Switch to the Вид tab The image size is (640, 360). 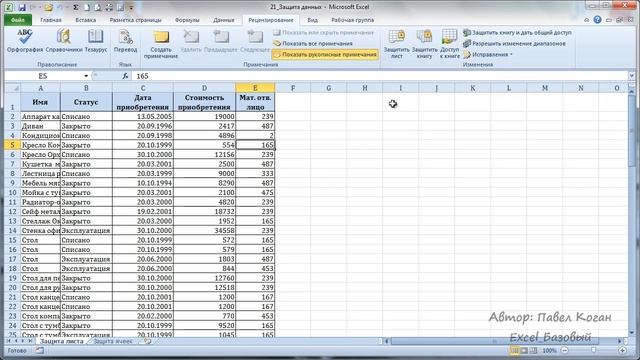tap(312, 20)
